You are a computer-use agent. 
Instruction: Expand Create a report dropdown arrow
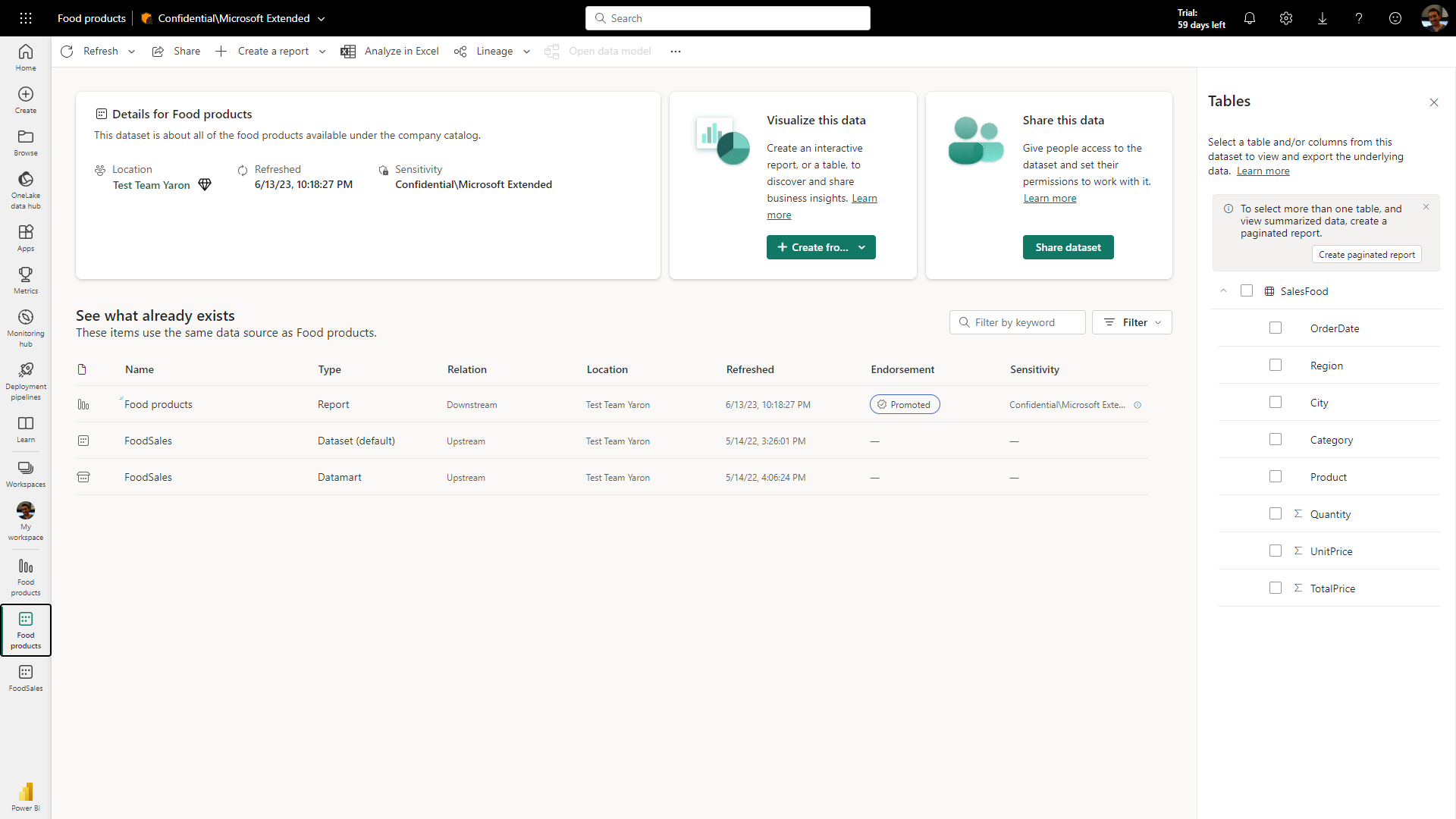tap(322, 52)
